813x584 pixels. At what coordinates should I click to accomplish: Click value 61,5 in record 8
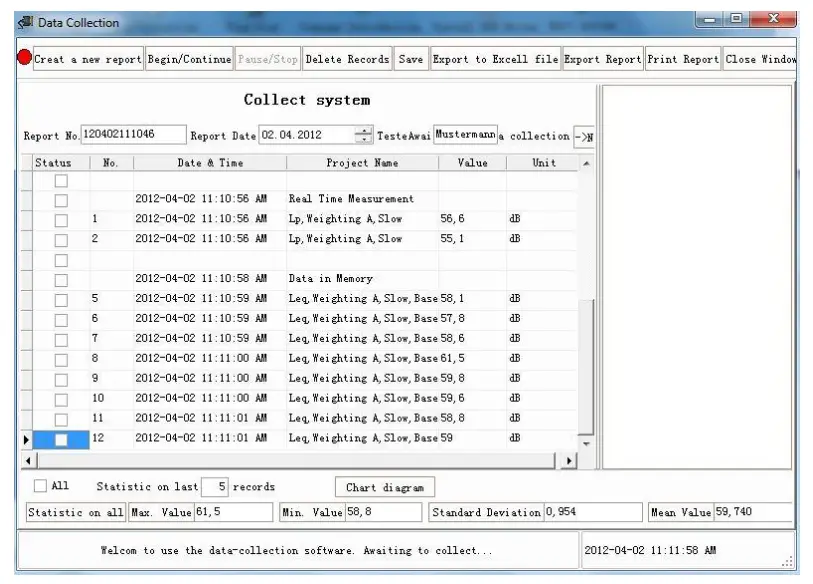tap(452, 358)
